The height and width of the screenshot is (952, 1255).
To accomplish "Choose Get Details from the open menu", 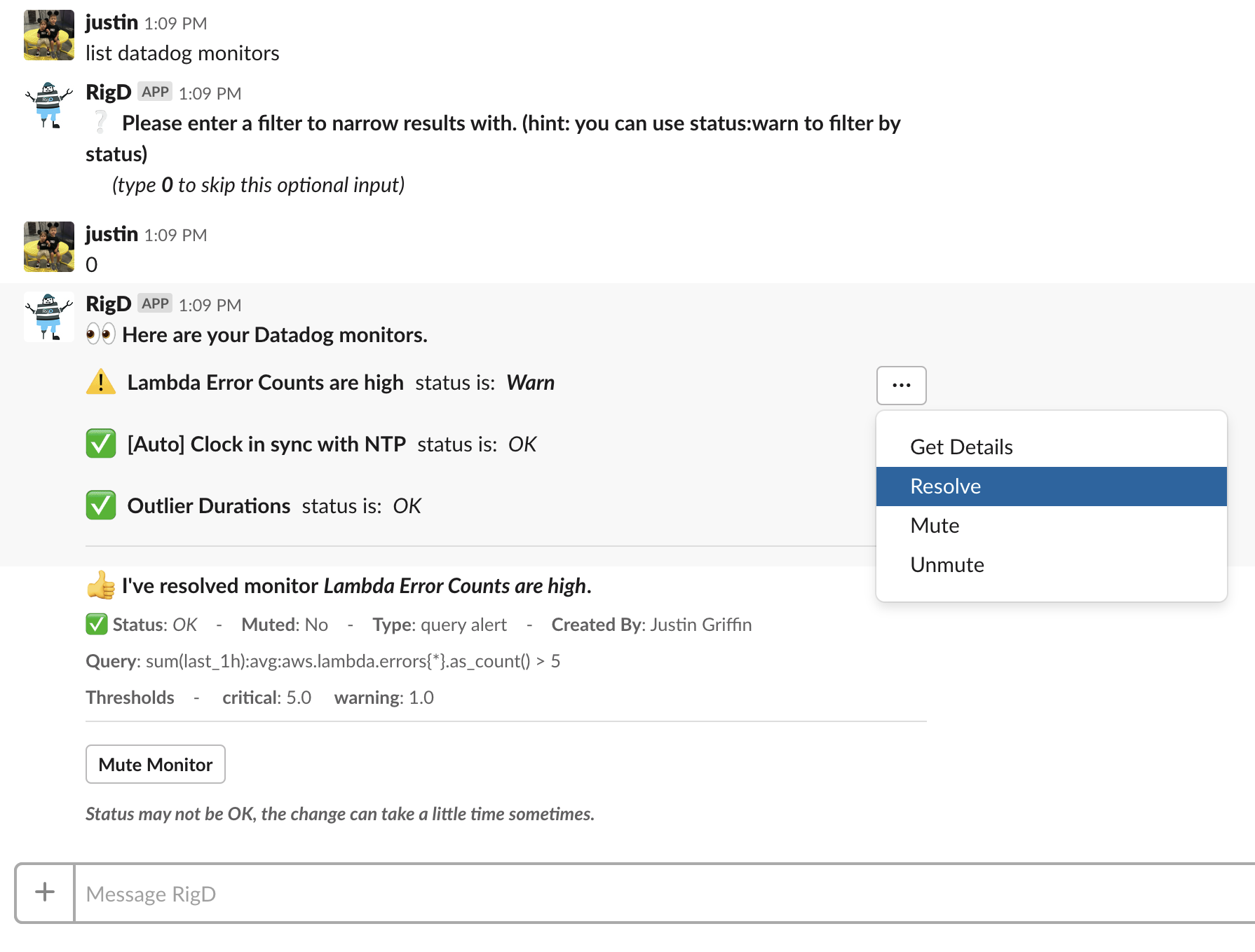I will (961, 447).
